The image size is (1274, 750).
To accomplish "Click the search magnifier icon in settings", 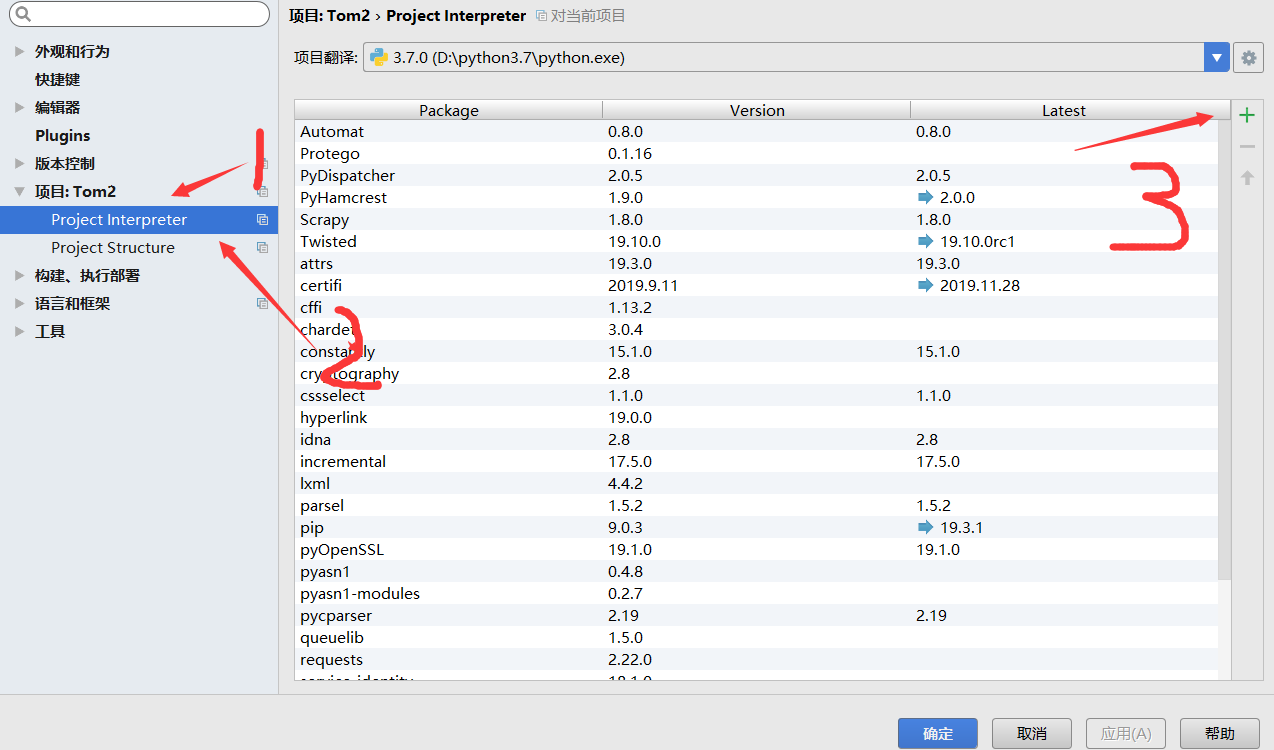I will point(22,14).
